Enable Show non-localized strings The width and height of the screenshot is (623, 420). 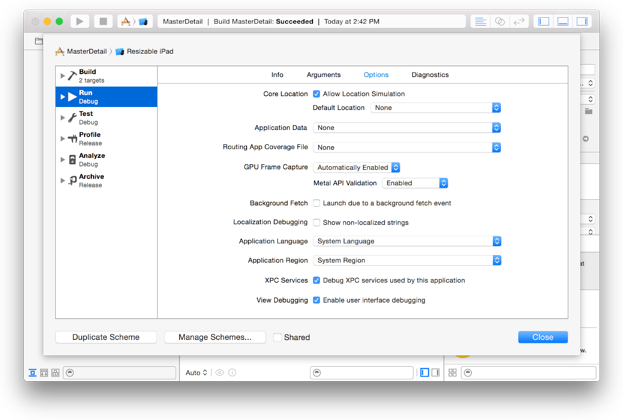click(x=316, y=222)
